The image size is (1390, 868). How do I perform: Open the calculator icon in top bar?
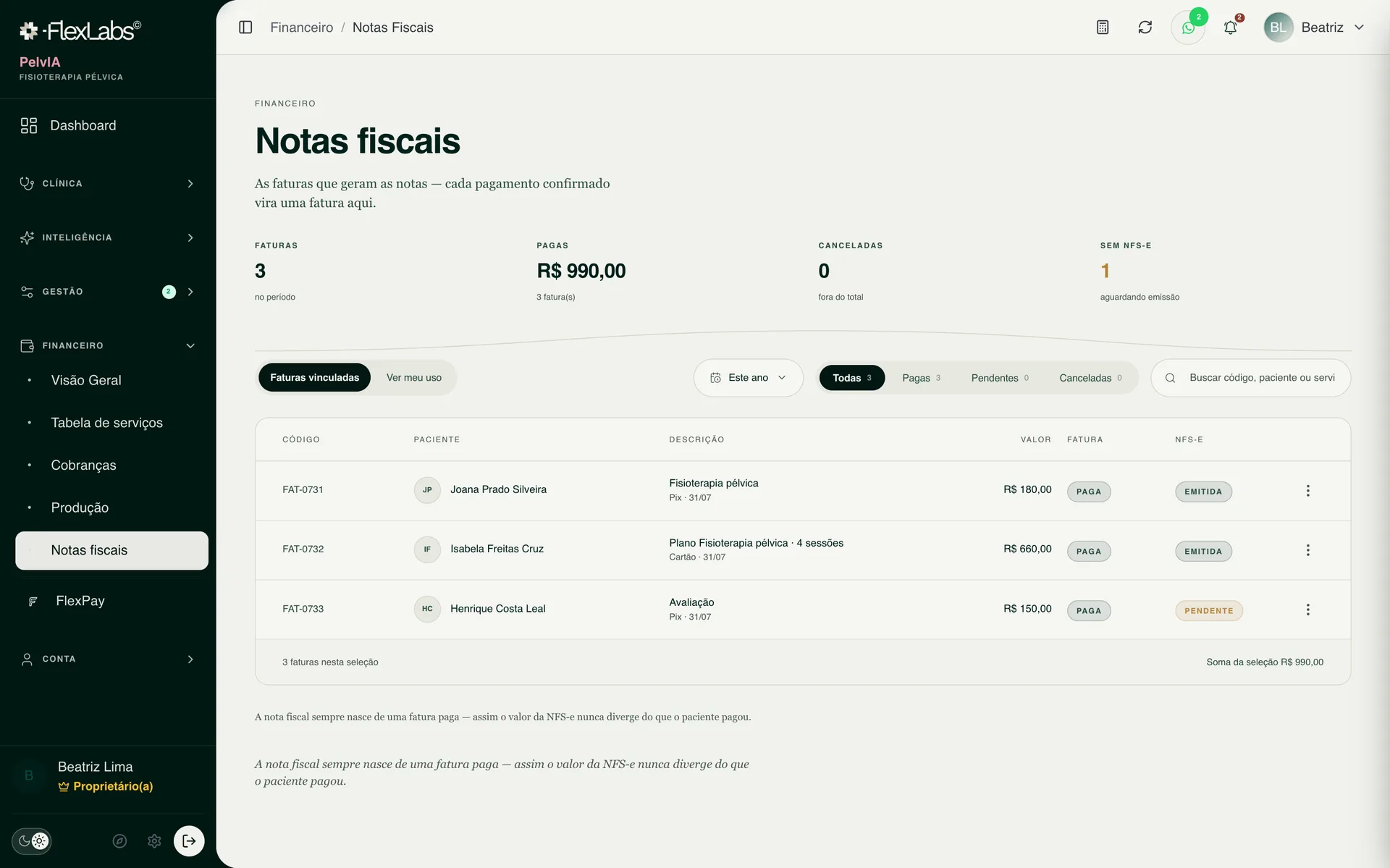coord(1103,28)
